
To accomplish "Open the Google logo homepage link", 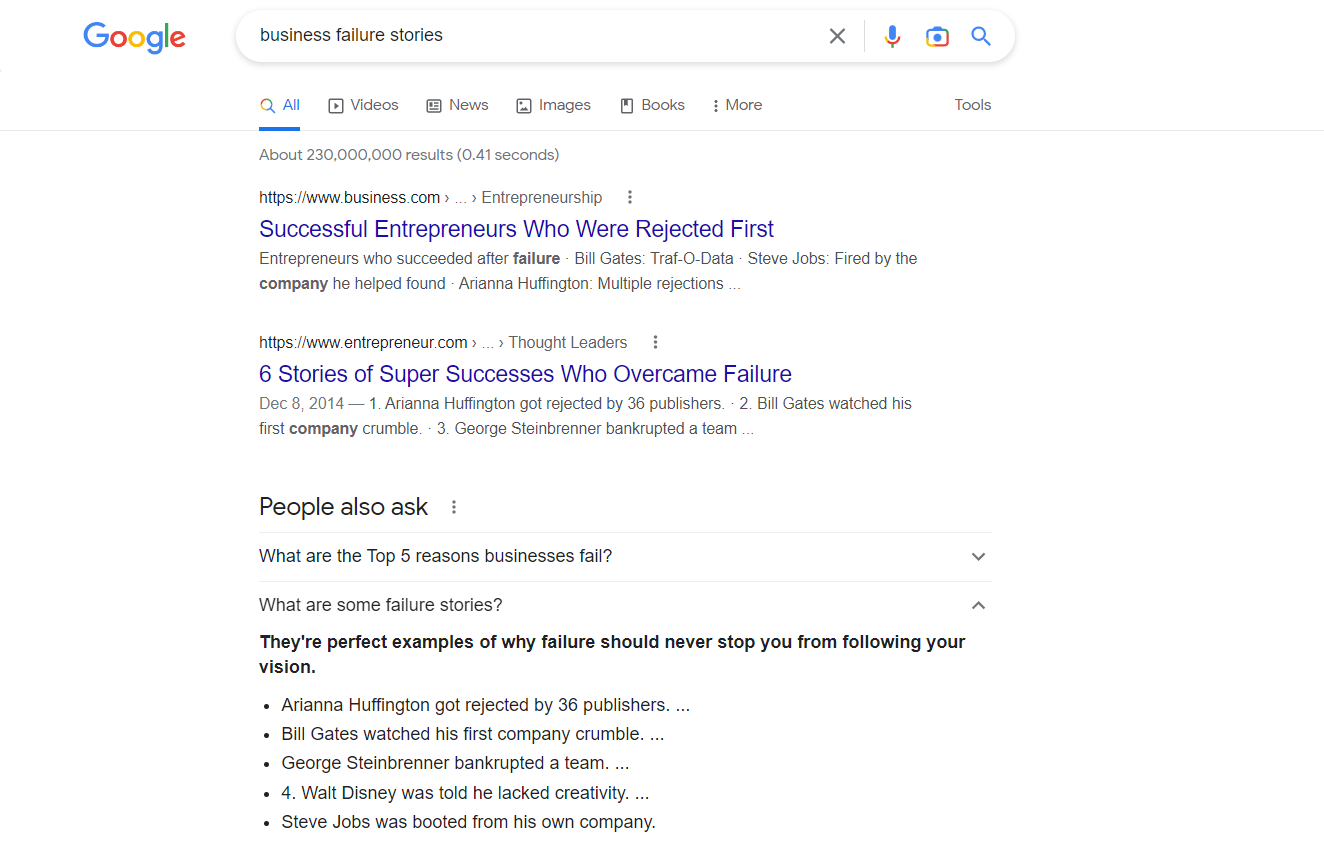I will [x=134, y=37].
